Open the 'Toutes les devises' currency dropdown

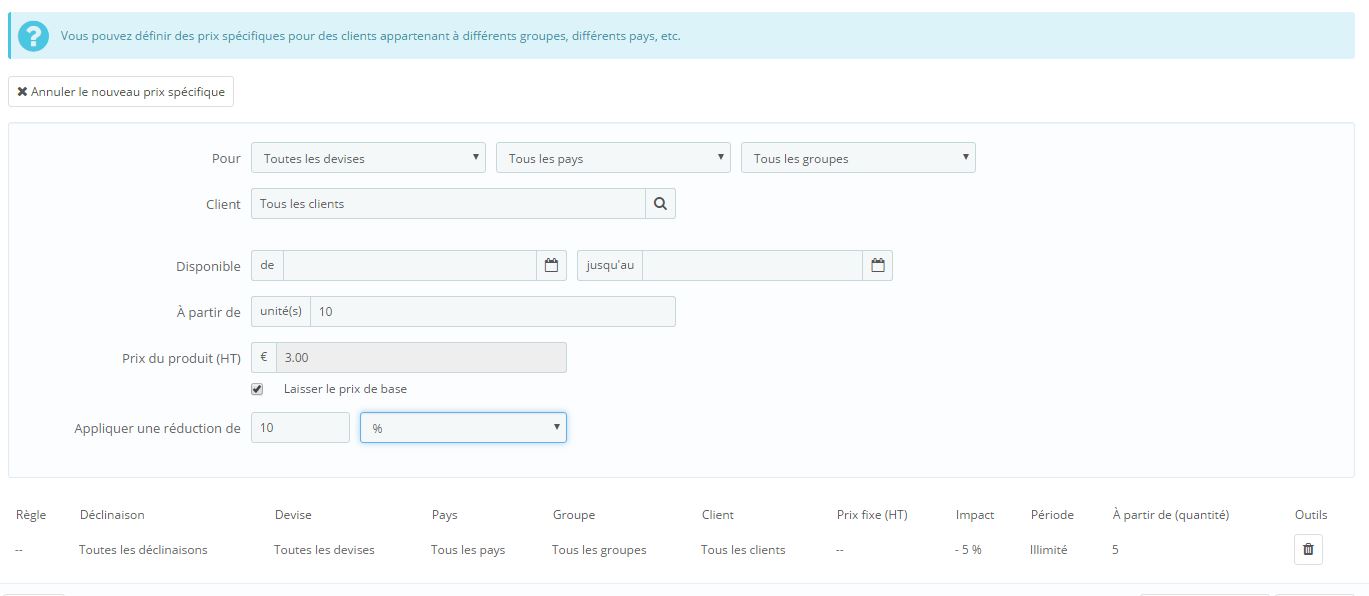coord(368,158)
